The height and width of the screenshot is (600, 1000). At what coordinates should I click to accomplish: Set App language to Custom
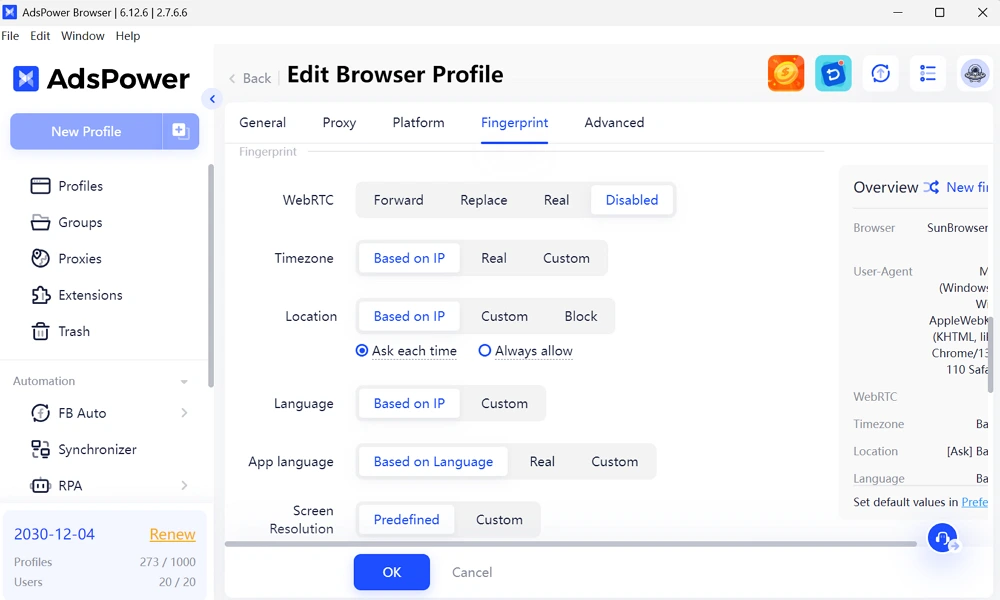(x=614, y=462)
